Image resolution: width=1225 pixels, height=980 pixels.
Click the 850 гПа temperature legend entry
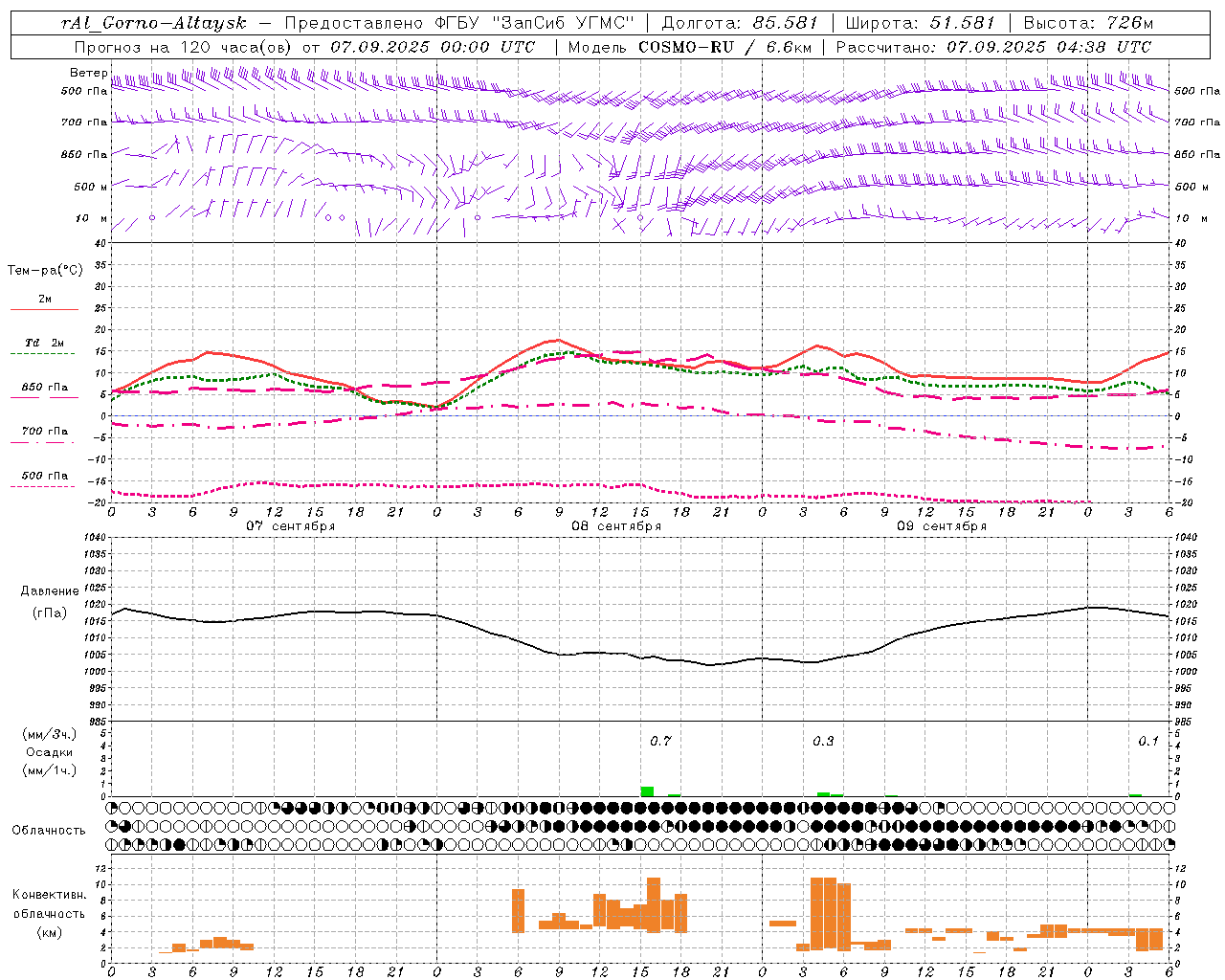coord(45,388)
